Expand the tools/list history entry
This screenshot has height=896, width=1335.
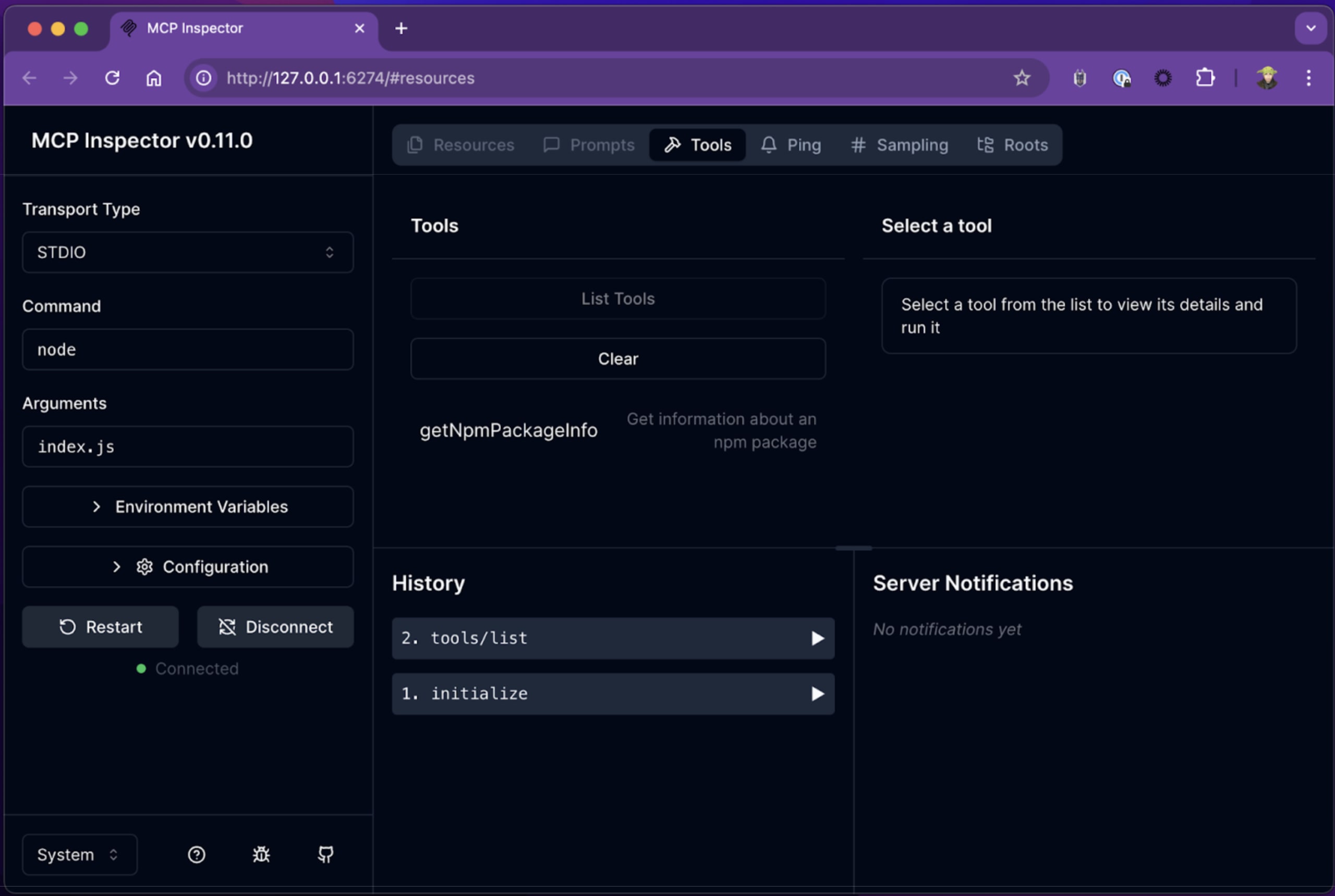tap(613, 639)
